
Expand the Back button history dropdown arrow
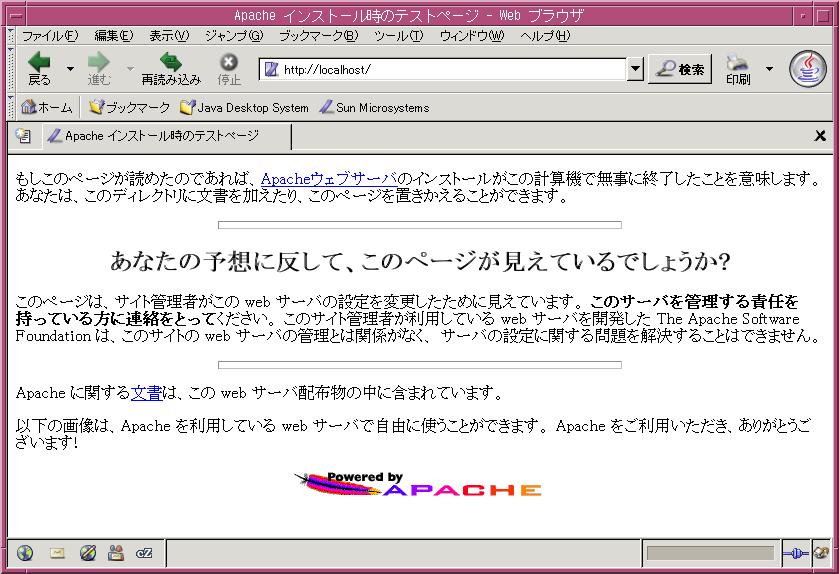[x=70, y=69]
